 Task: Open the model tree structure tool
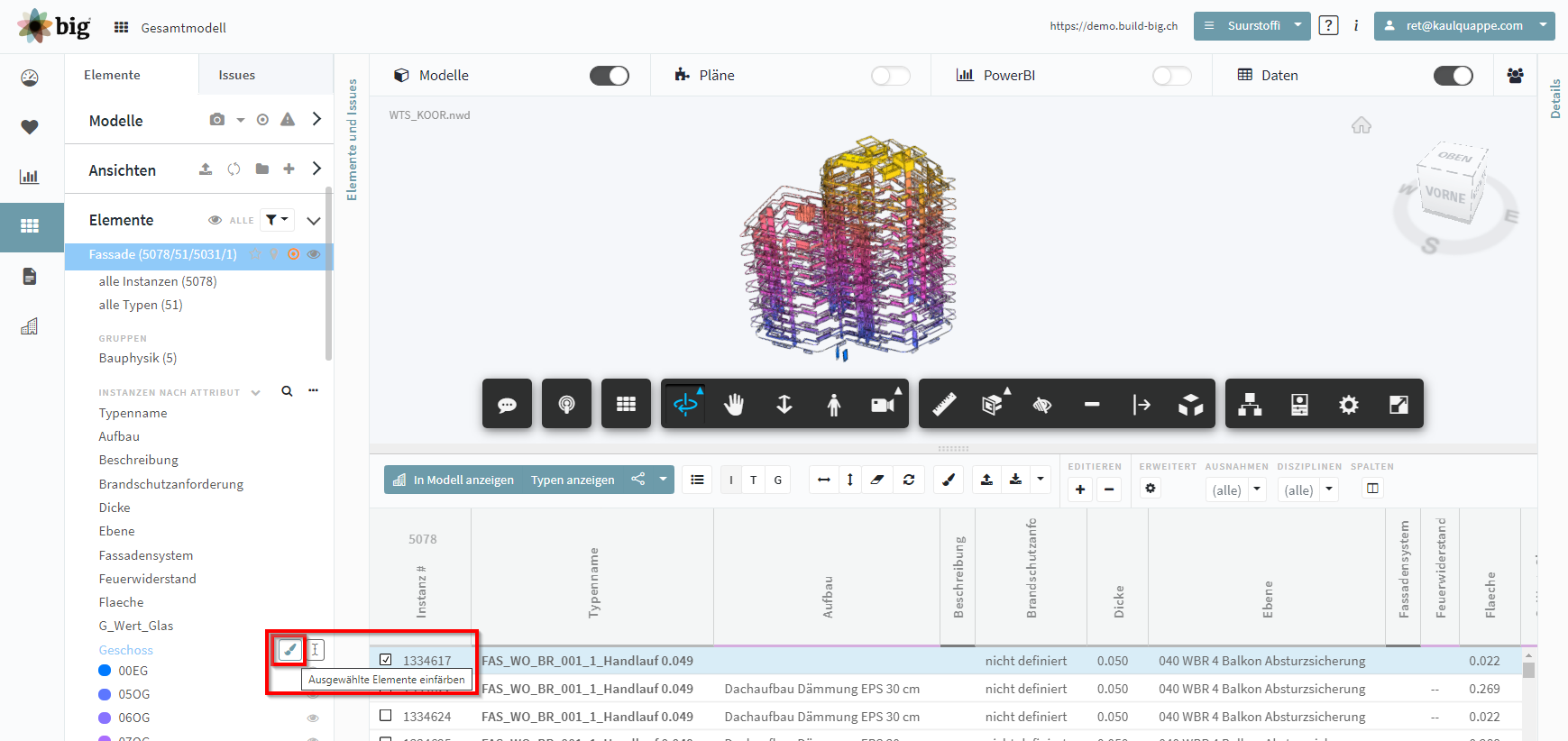[x=1249, y=405]
